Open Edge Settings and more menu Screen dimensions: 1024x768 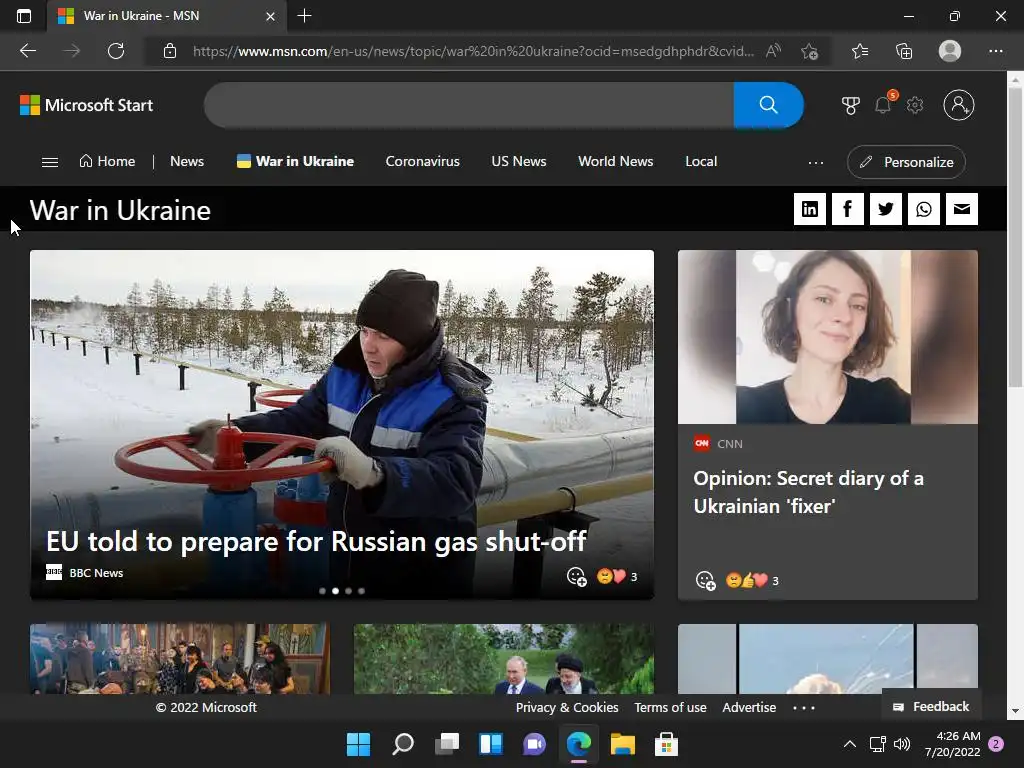(995, 51)
